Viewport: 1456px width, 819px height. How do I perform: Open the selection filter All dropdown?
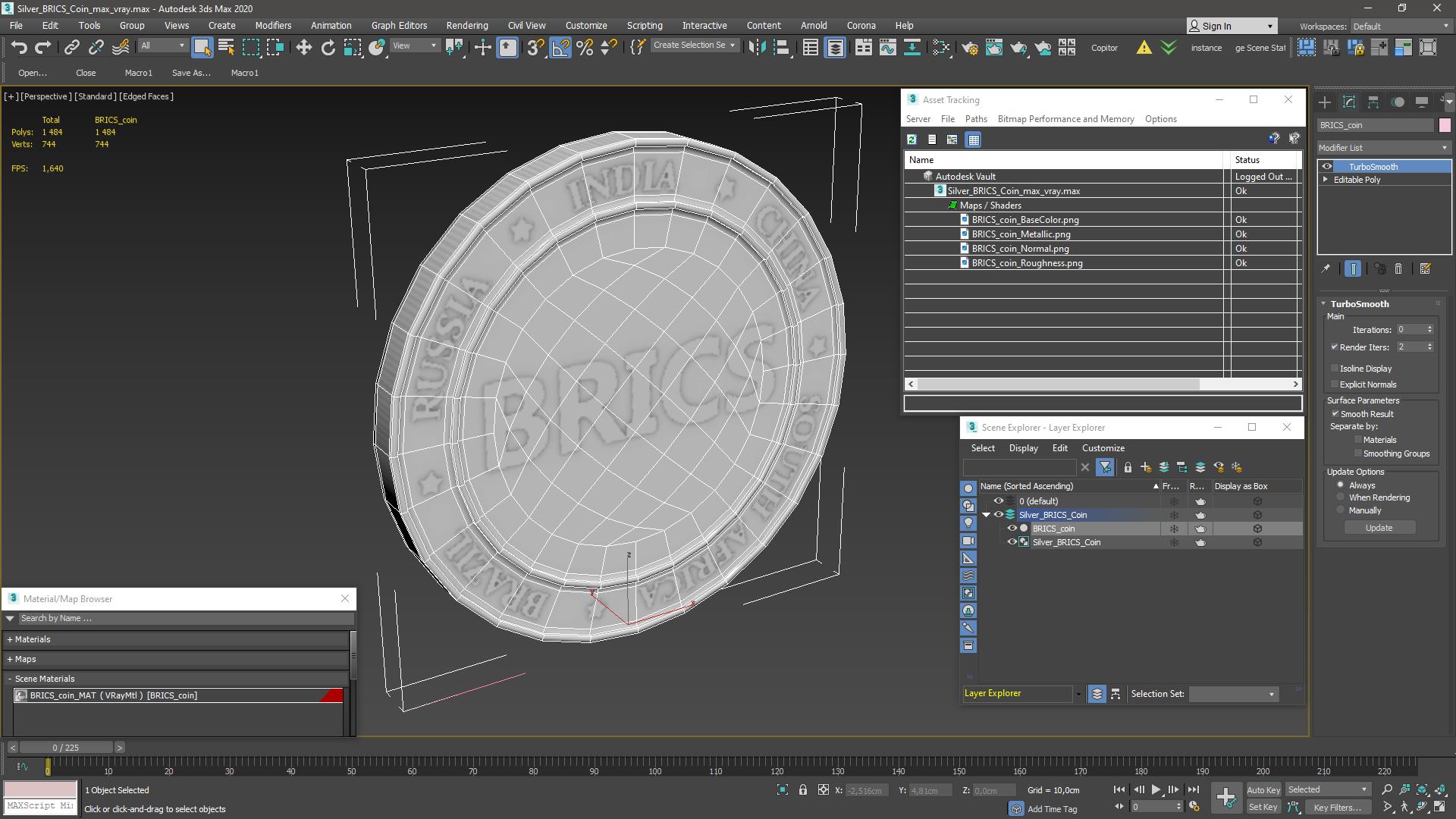[x=163, y=45]
